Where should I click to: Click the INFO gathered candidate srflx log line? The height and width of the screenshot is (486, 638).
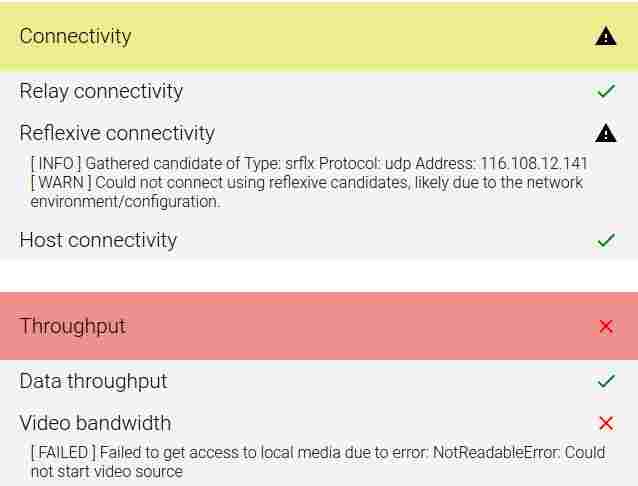pyautogui.click(x=309, y=163)
